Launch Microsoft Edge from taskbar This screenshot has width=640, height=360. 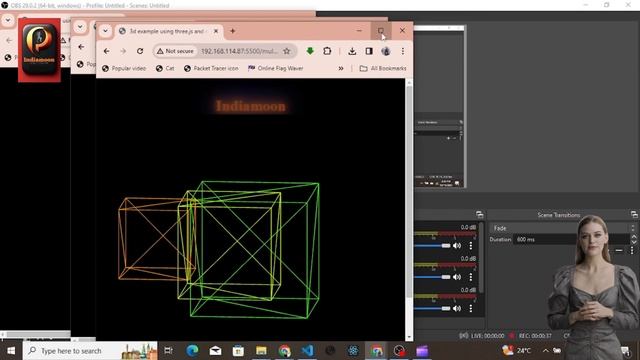click(192, 351)
